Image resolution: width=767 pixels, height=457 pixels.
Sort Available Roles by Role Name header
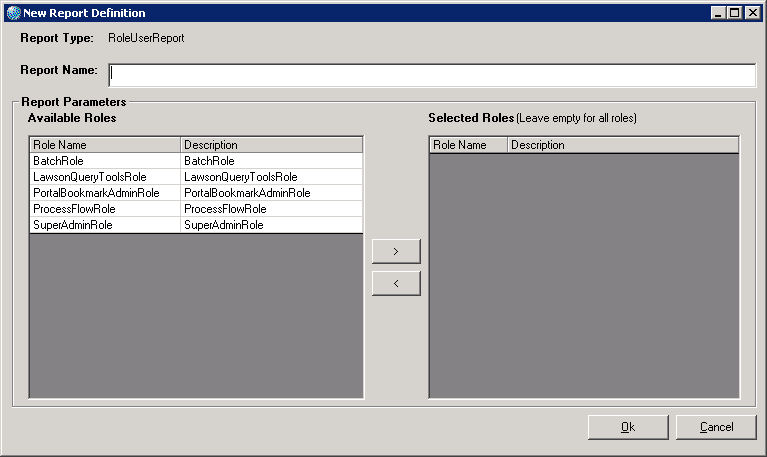(105, 145)
